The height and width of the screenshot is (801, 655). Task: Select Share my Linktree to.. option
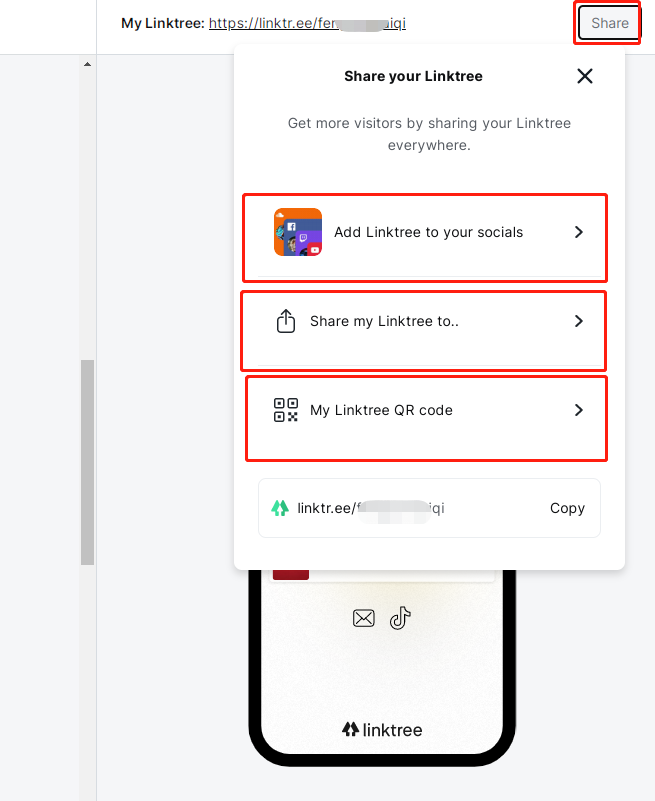click(384, 322)
